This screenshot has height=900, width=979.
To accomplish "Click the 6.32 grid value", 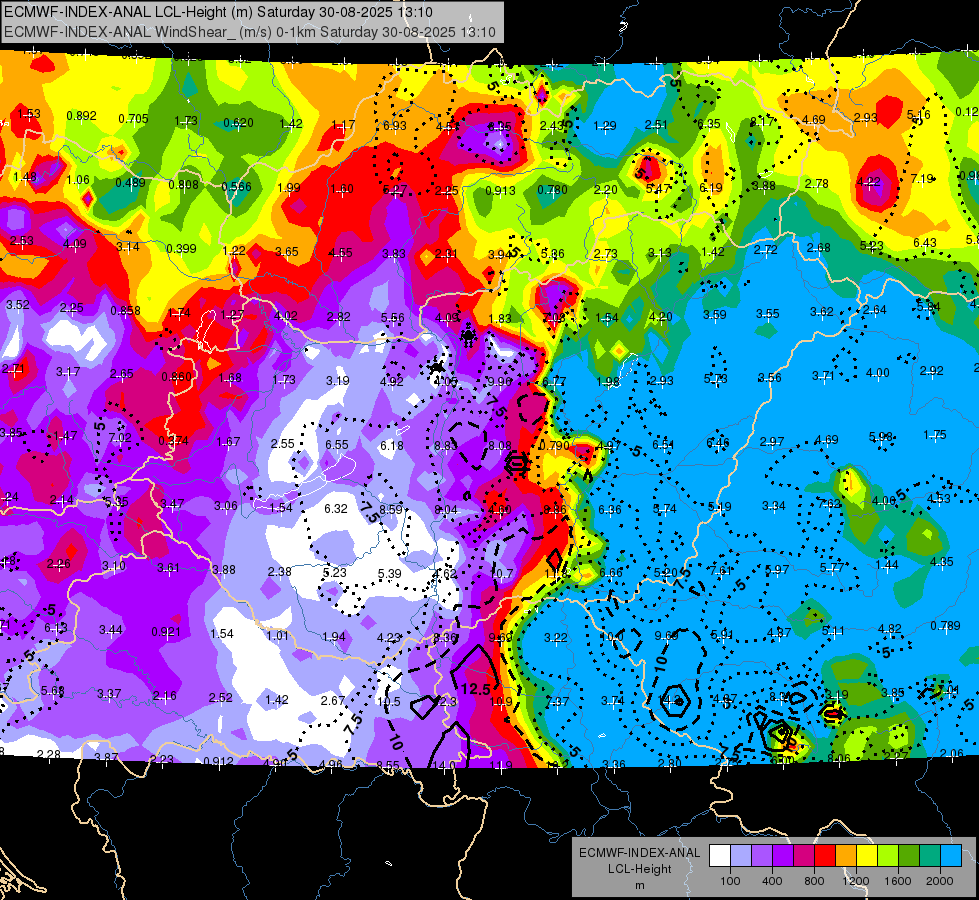I will tap(336, 508).
